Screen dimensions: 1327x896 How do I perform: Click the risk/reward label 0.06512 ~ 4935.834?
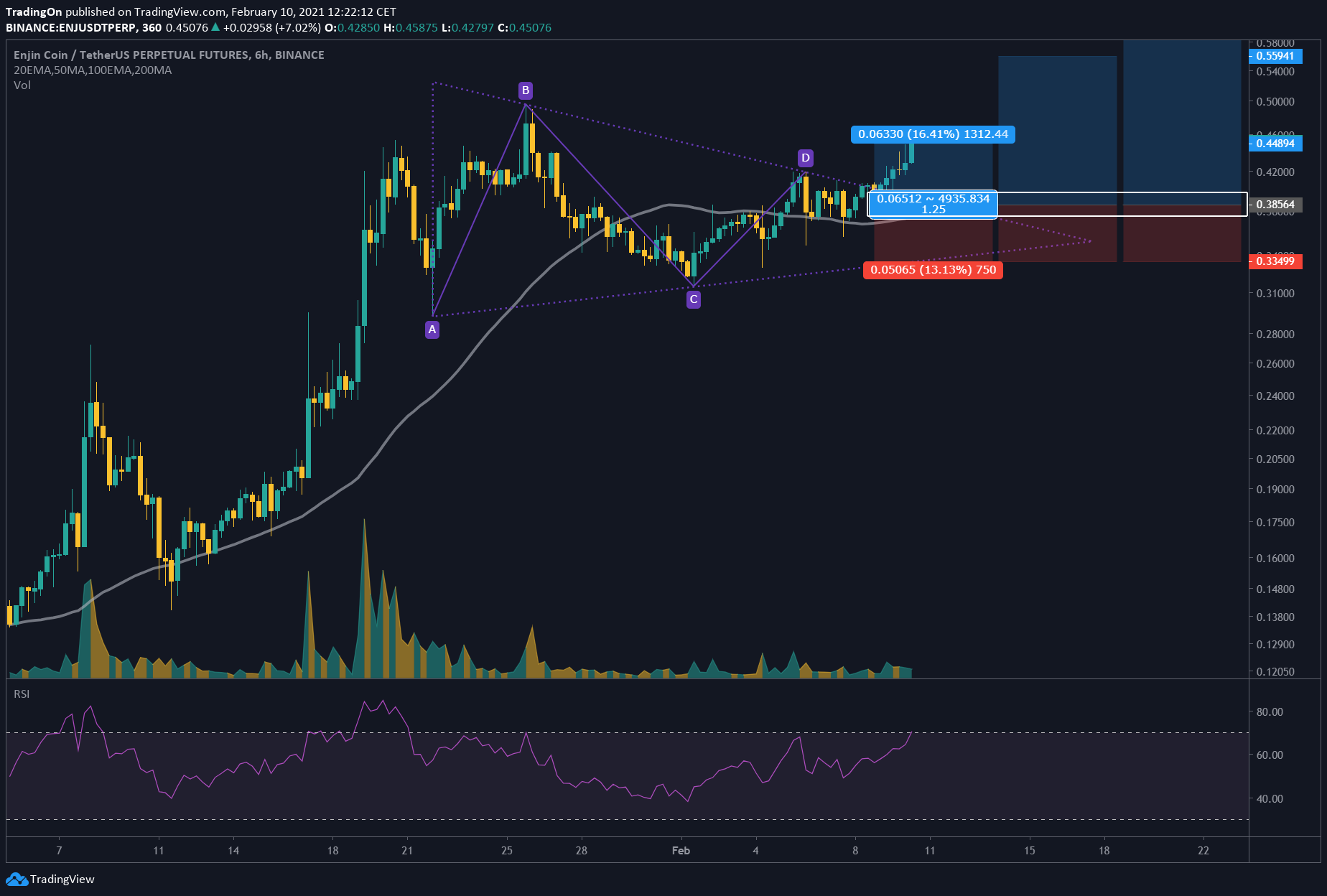pos(933,204)
